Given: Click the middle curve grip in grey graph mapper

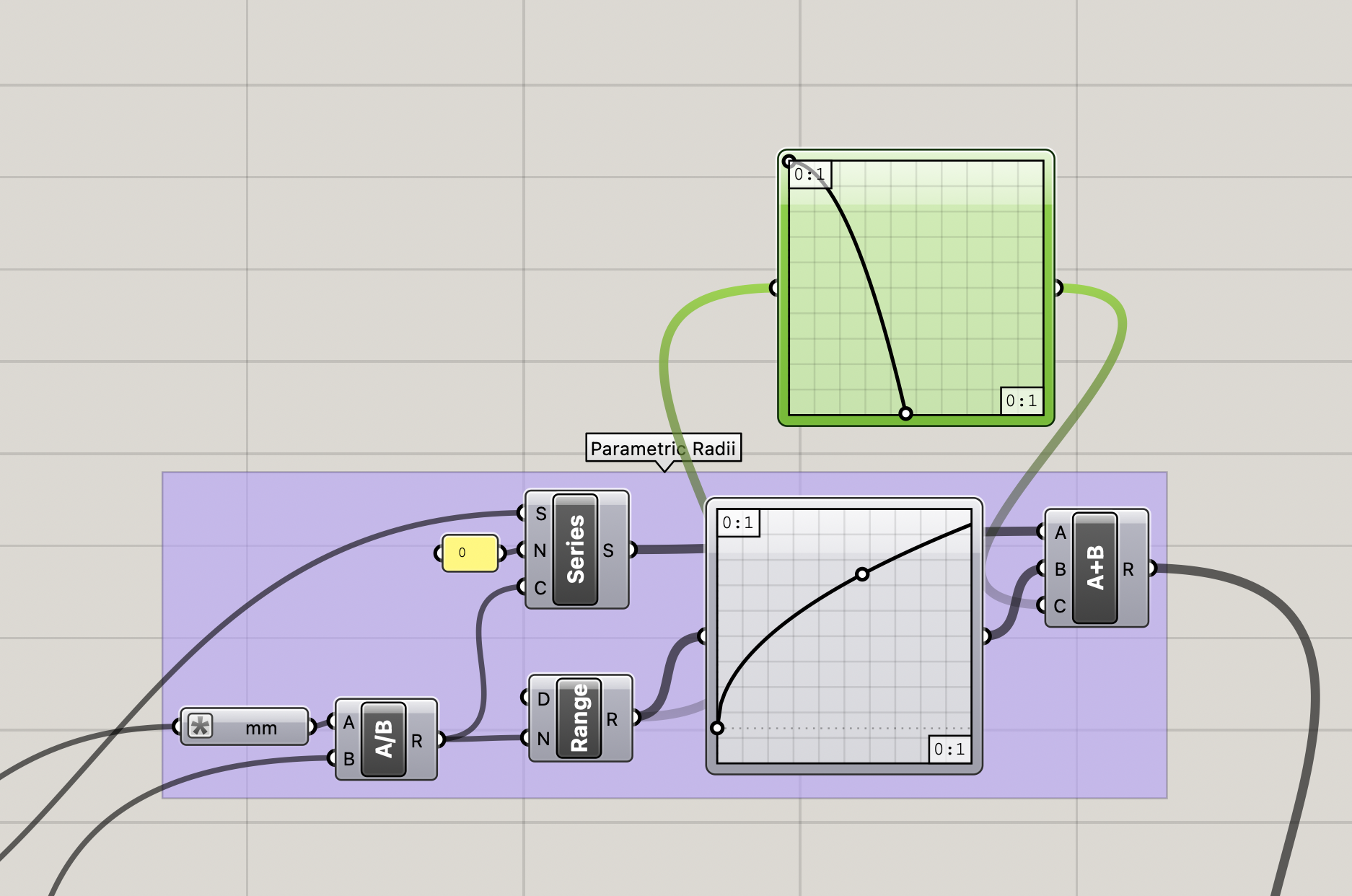Looking at the screenshot, I should click(x=862, y=574).
